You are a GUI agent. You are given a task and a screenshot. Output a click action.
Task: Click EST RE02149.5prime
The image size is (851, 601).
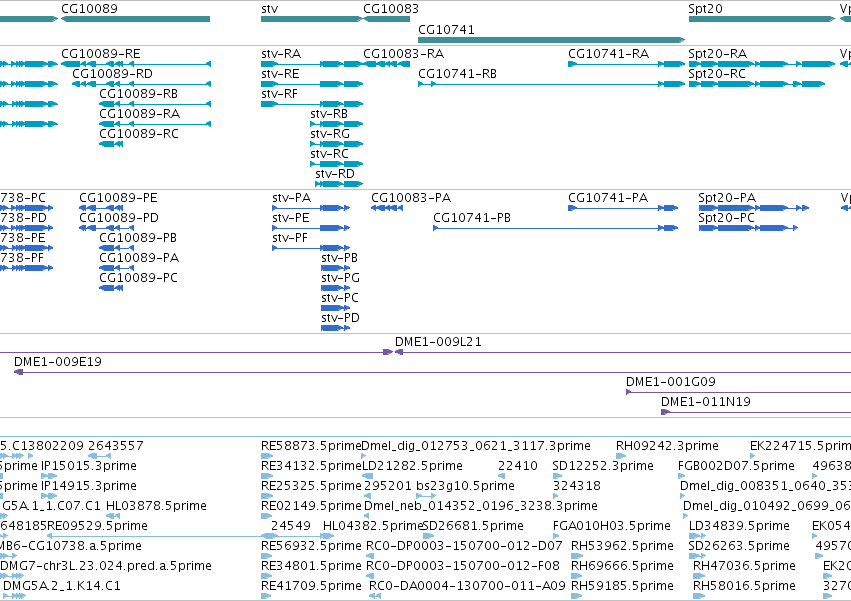267,516
